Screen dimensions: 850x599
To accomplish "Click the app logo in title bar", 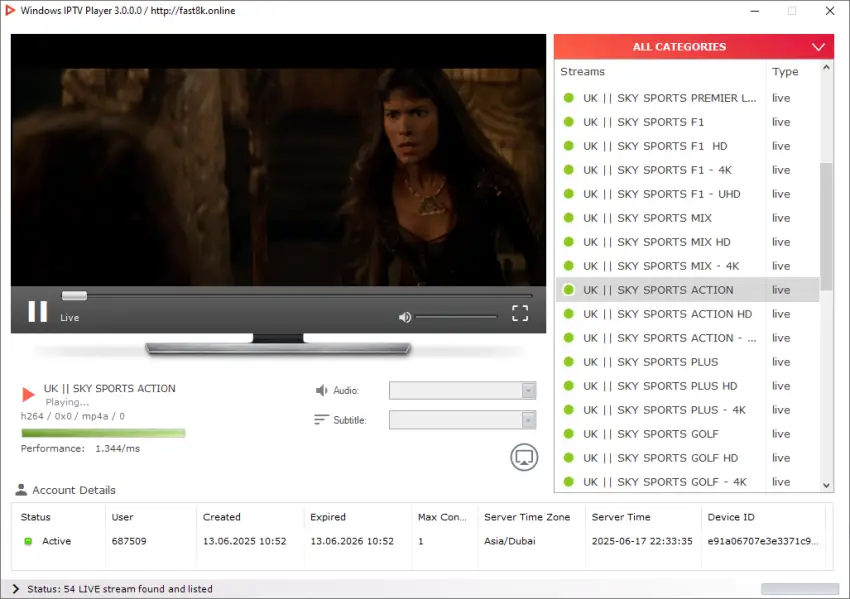I will pyautogui.click(x=10, y=10).
